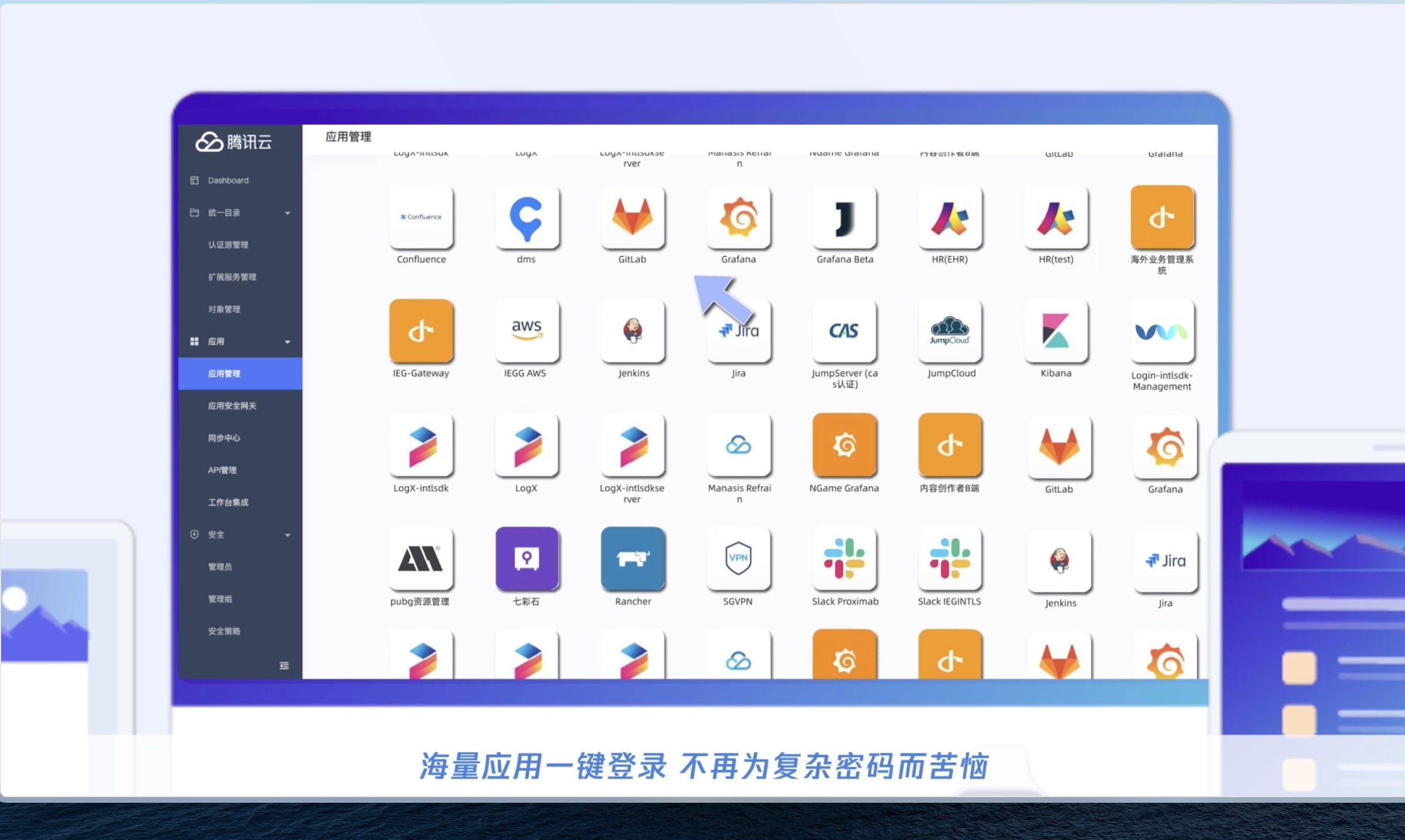Launch the 七彩石 app
This screenshot has width=1405, height=840.
527,559
